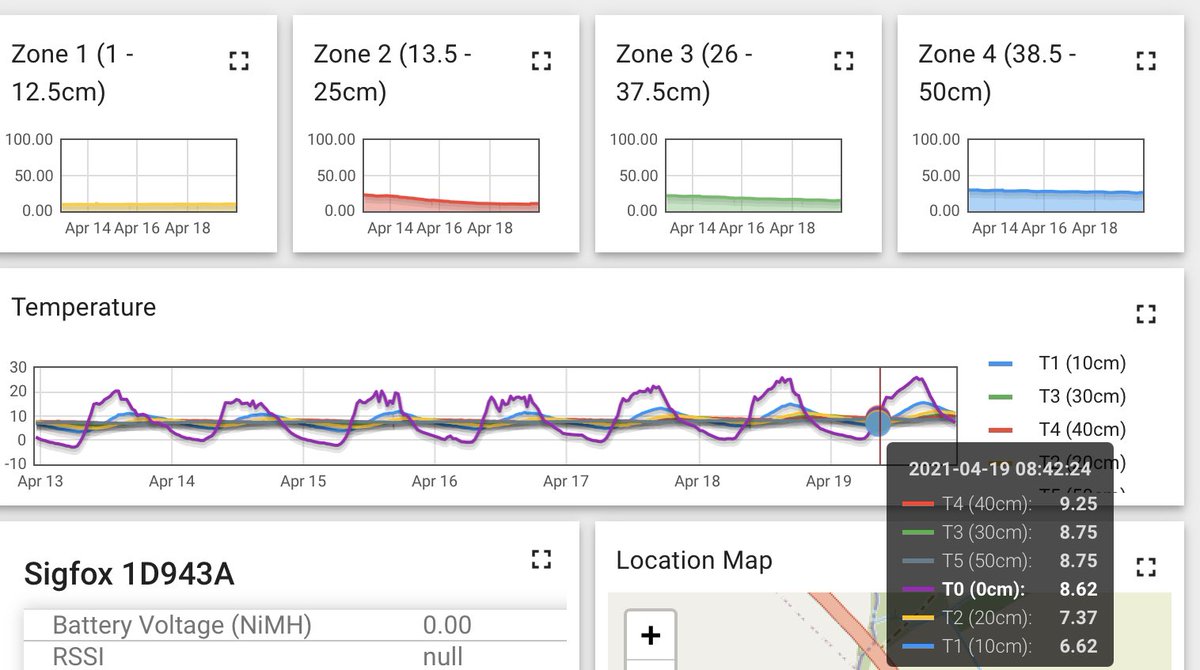Expand Zone 2 chart to fullscreen
Viewport: 1200px width, 670px height.
coord(541,61)
